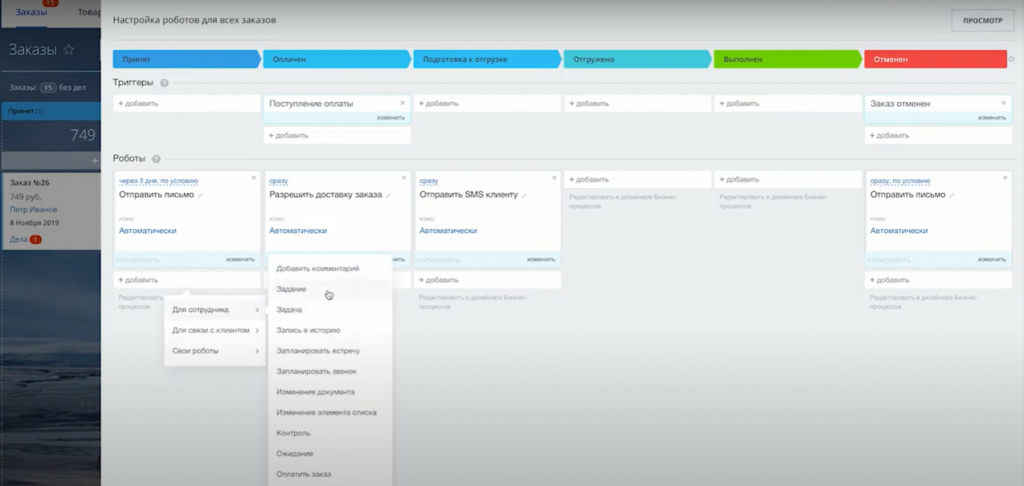Select the Подготовка к отгрузке stage header
The height and width of the screenshot is (486, 1024).
487,59
